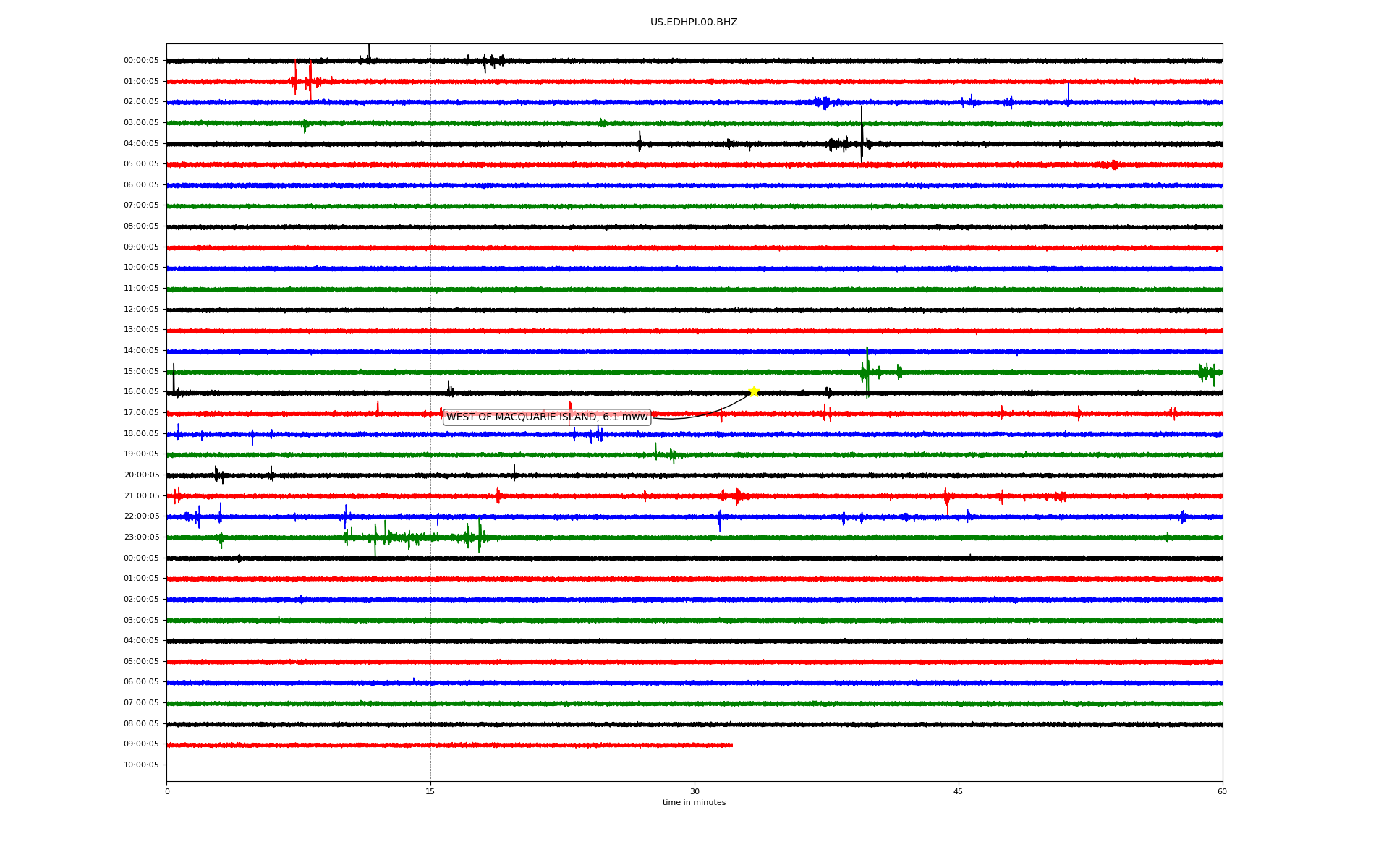
Task: Click the x-axis tick label 15
Action: point(430,791)
